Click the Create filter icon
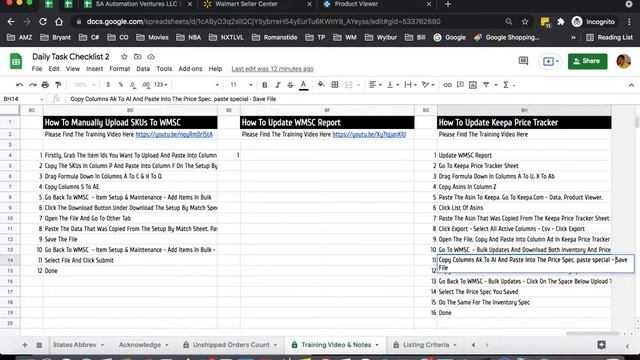This screenshot has width=640, height=360. point(486,85)
